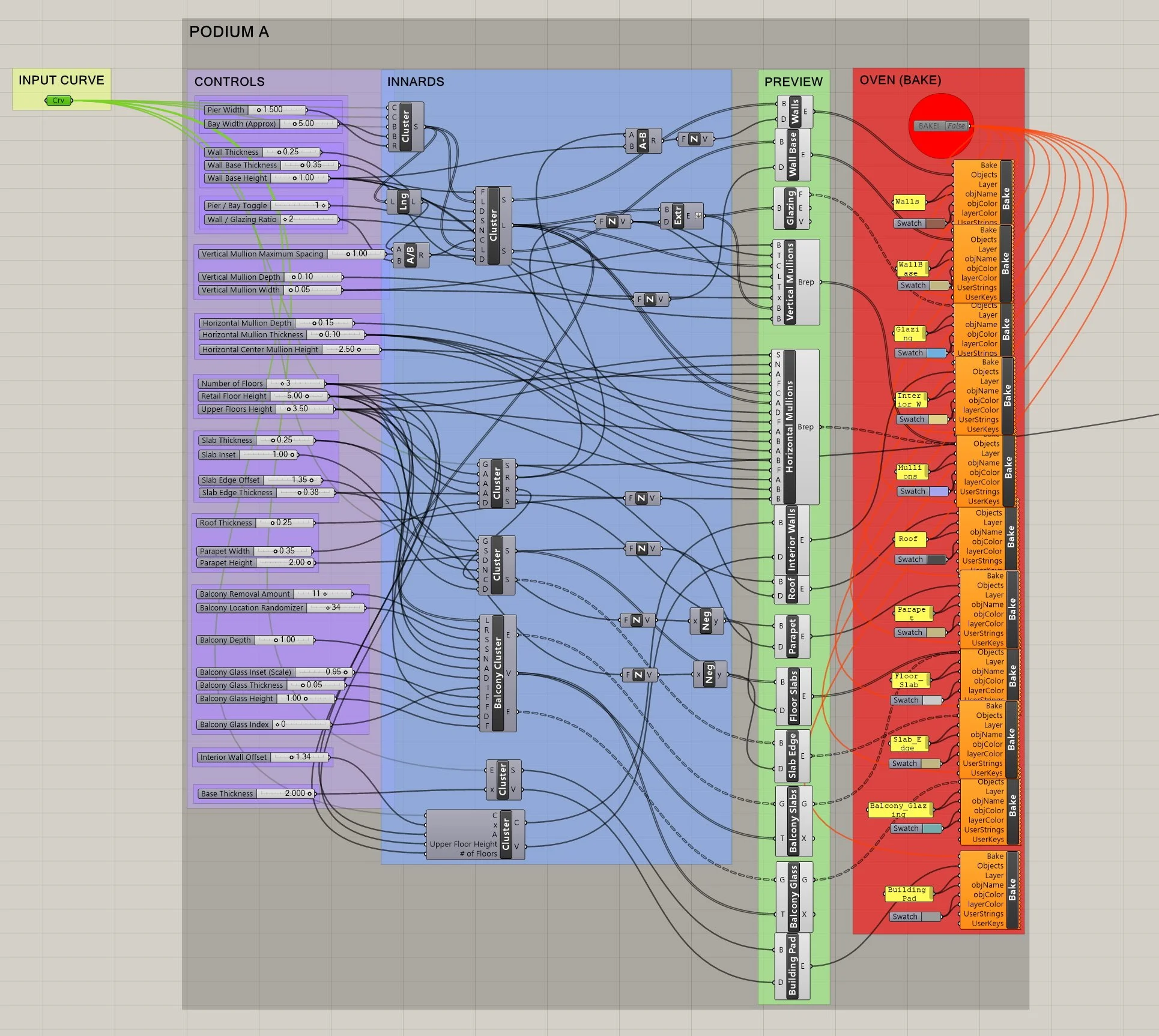The width and height of the screenshot is (1159, 1036).
Task: Click the INNARDS group title
Action: 416,82
